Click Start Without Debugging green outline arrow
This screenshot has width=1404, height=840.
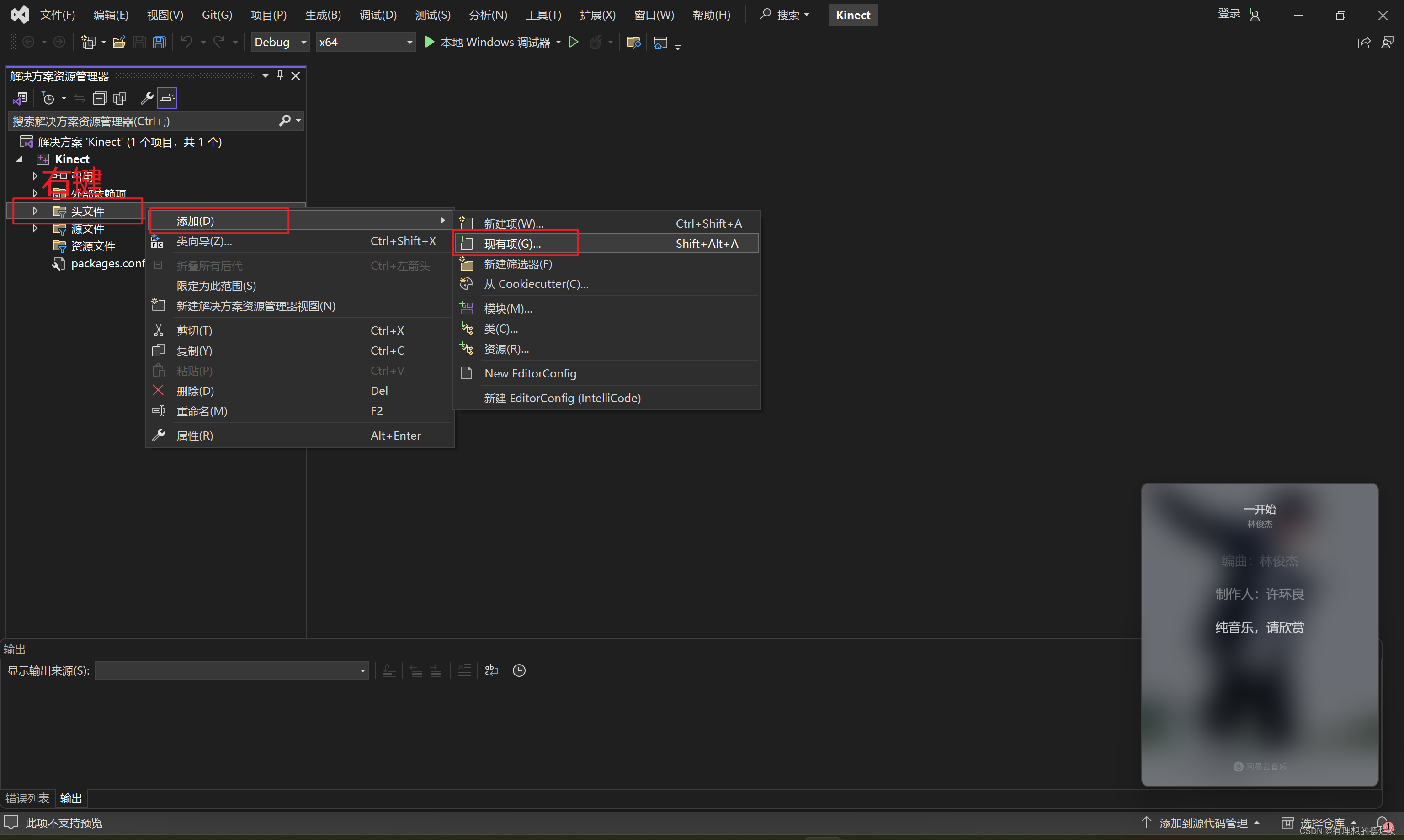[573, 43]
